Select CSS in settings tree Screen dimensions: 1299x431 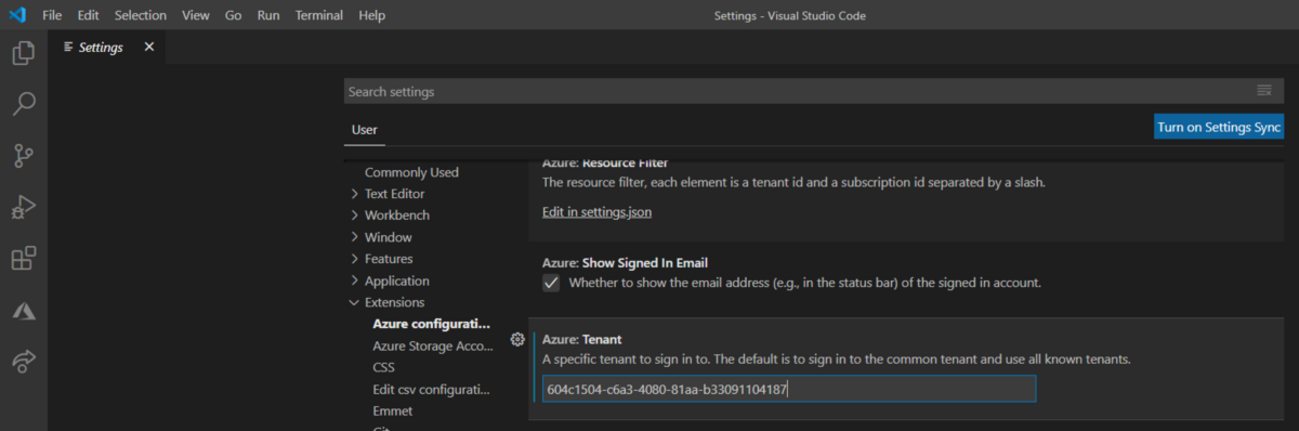click(x=383, y=367)
